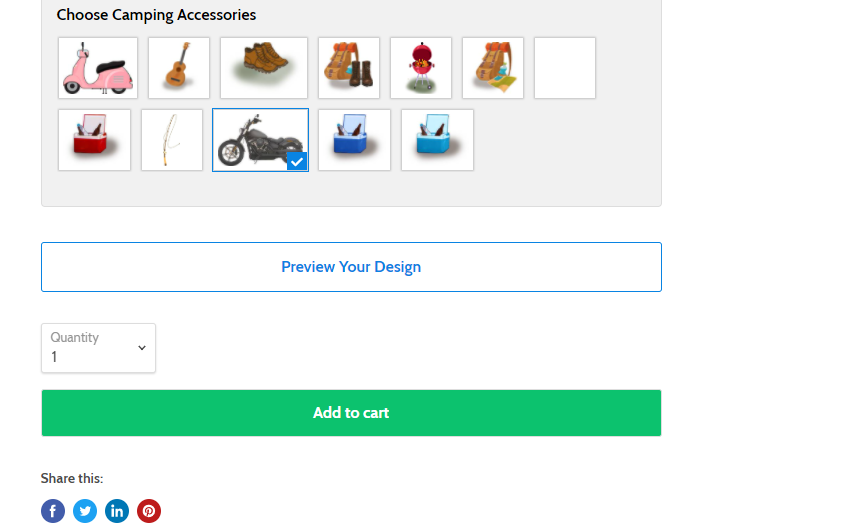The height and width of the screenshot is (532, 865).
Task: Click the Preview Your Design button
Action: (x=351, y=267)
